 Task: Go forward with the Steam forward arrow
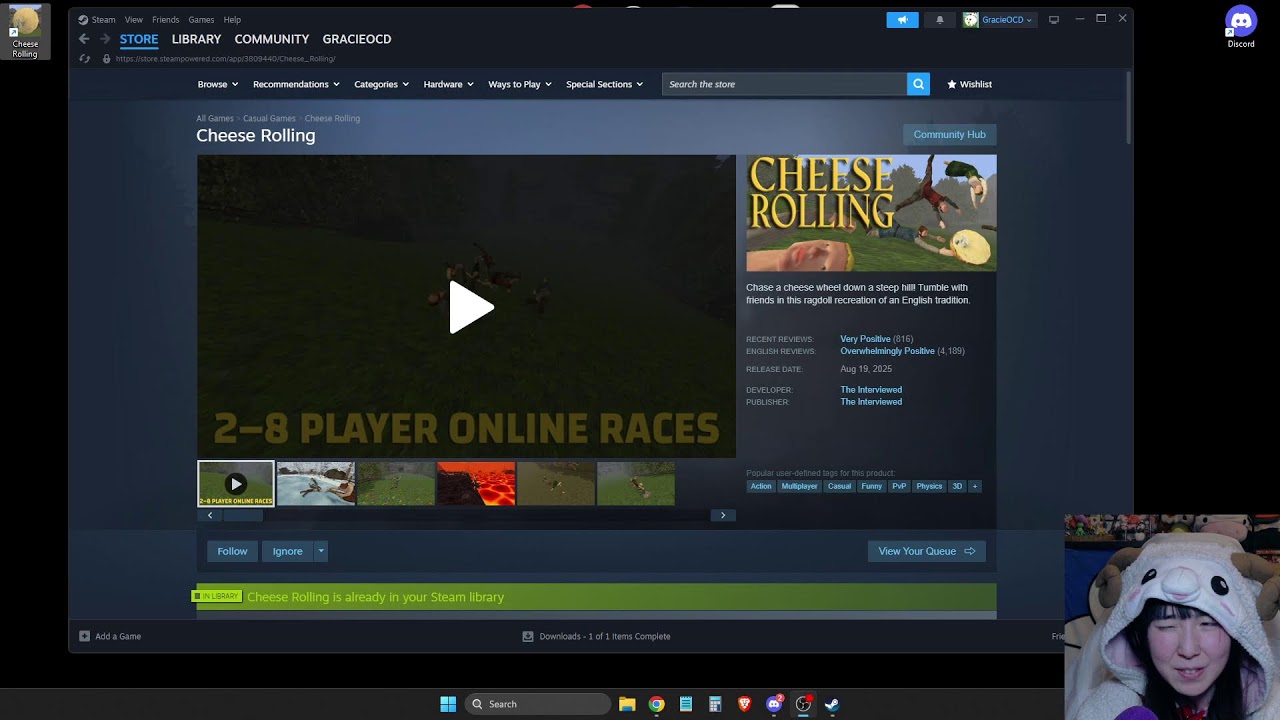[x=105, y=39]
